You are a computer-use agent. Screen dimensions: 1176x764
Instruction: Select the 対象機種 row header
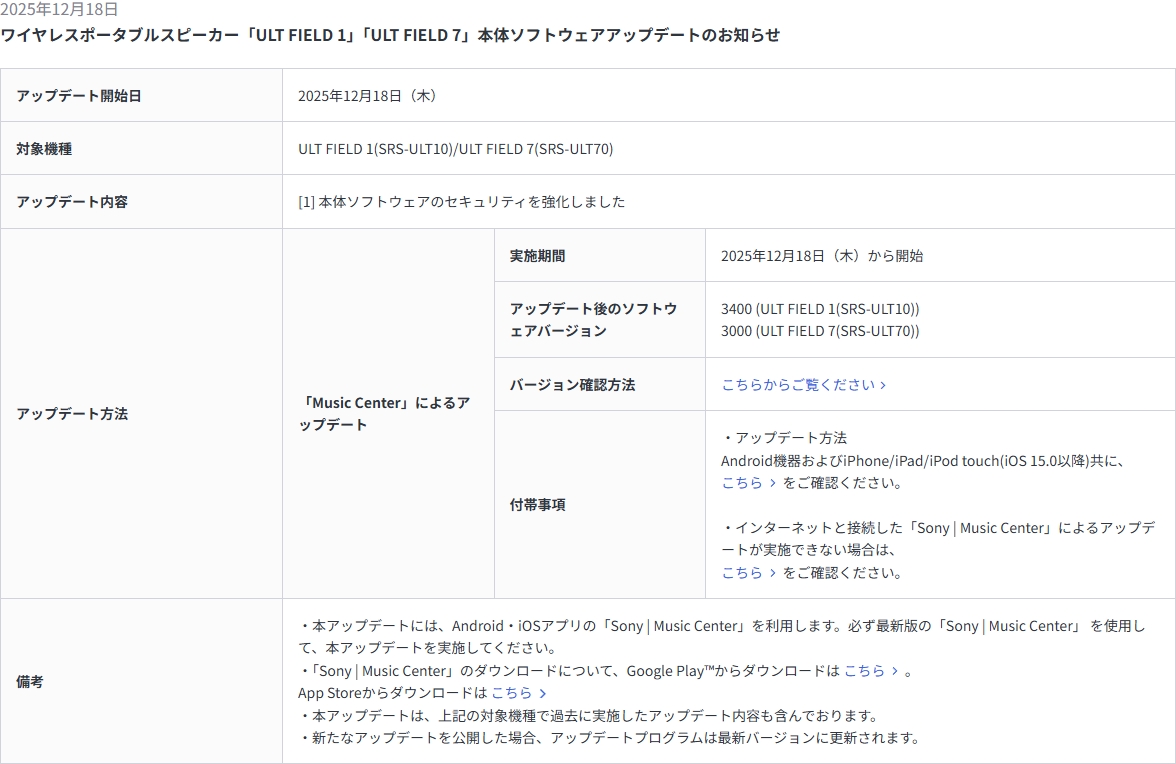[44, 149]
